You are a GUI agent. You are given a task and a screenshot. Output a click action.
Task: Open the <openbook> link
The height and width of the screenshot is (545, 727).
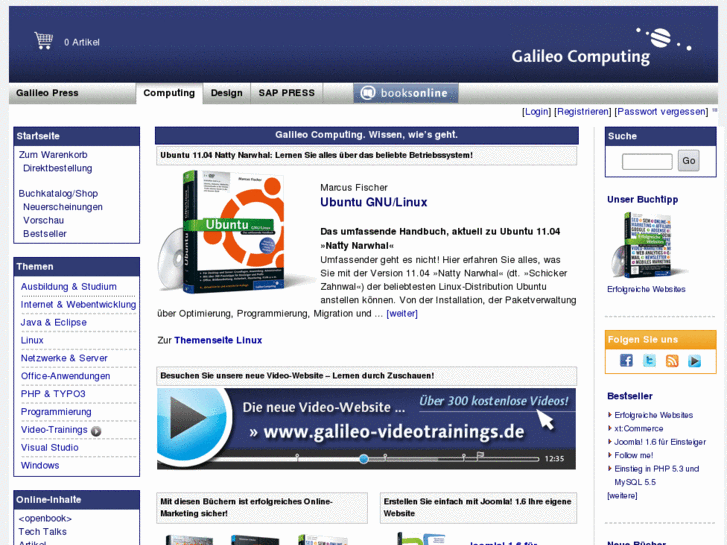45,518
